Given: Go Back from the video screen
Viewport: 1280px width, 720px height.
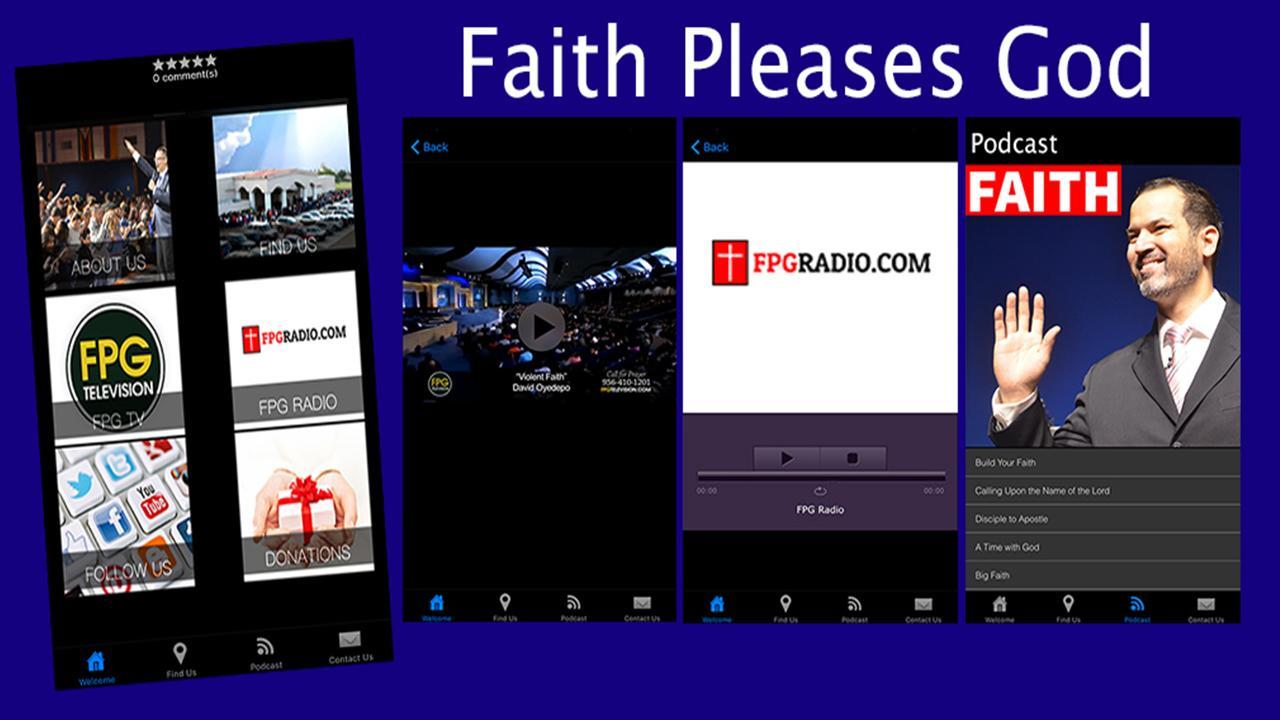Looking at the screenshot, I should click(429, 147).
